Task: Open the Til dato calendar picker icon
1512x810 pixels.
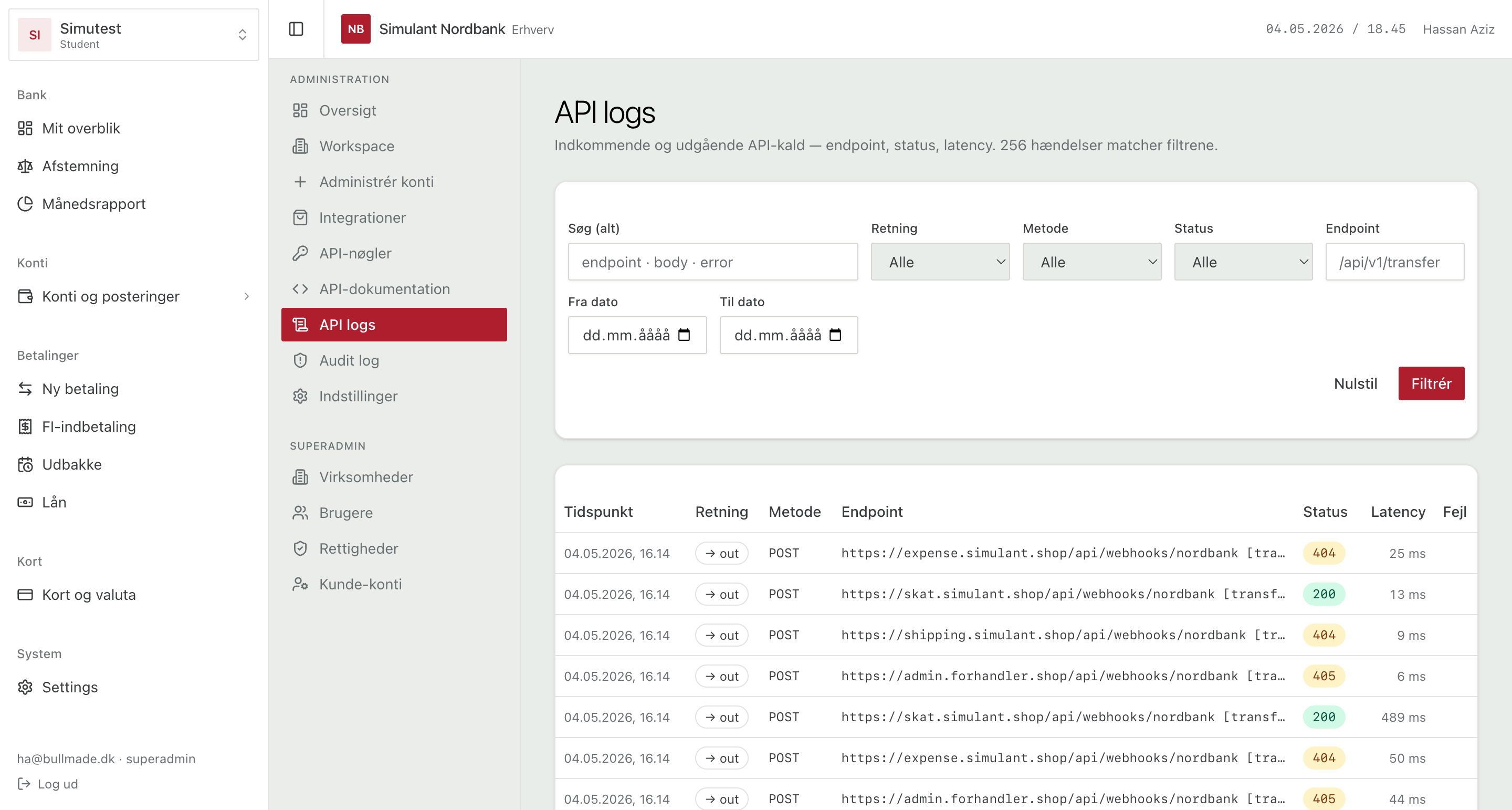Action: (x=835, y=335)
